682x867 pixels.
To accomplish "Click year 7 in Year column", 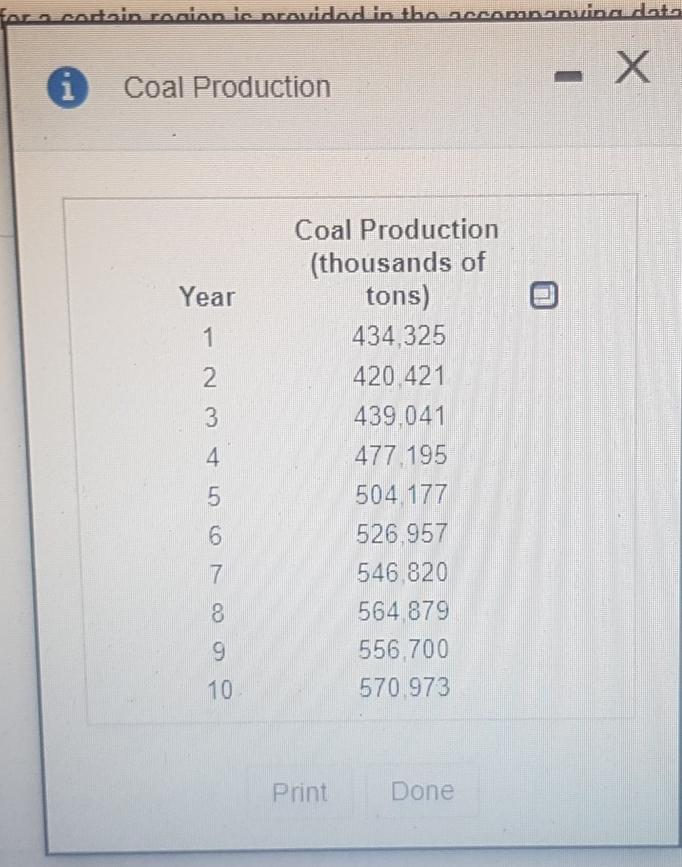I will coord(216,574).
